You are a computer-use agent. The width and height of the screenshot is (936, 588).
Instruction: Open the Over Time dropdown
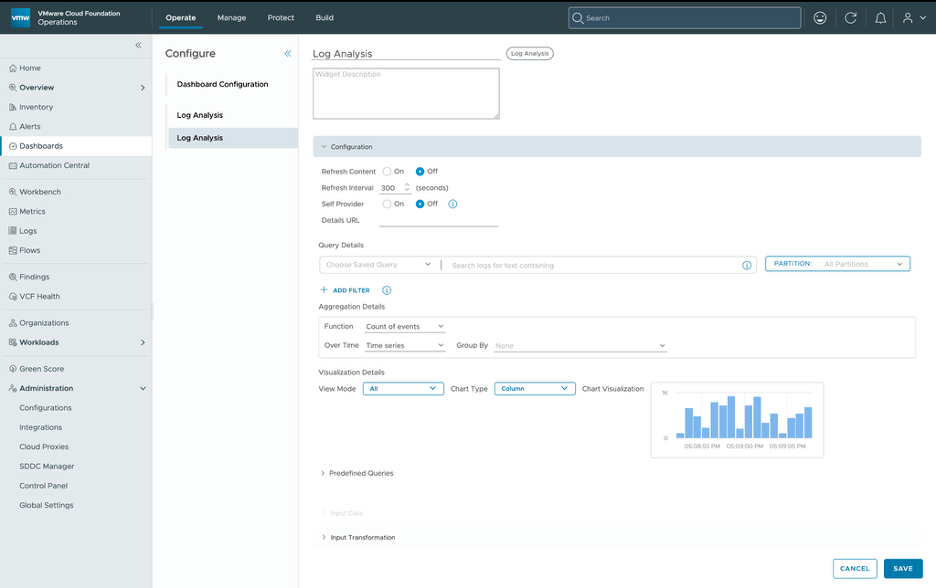click(405, 346)
